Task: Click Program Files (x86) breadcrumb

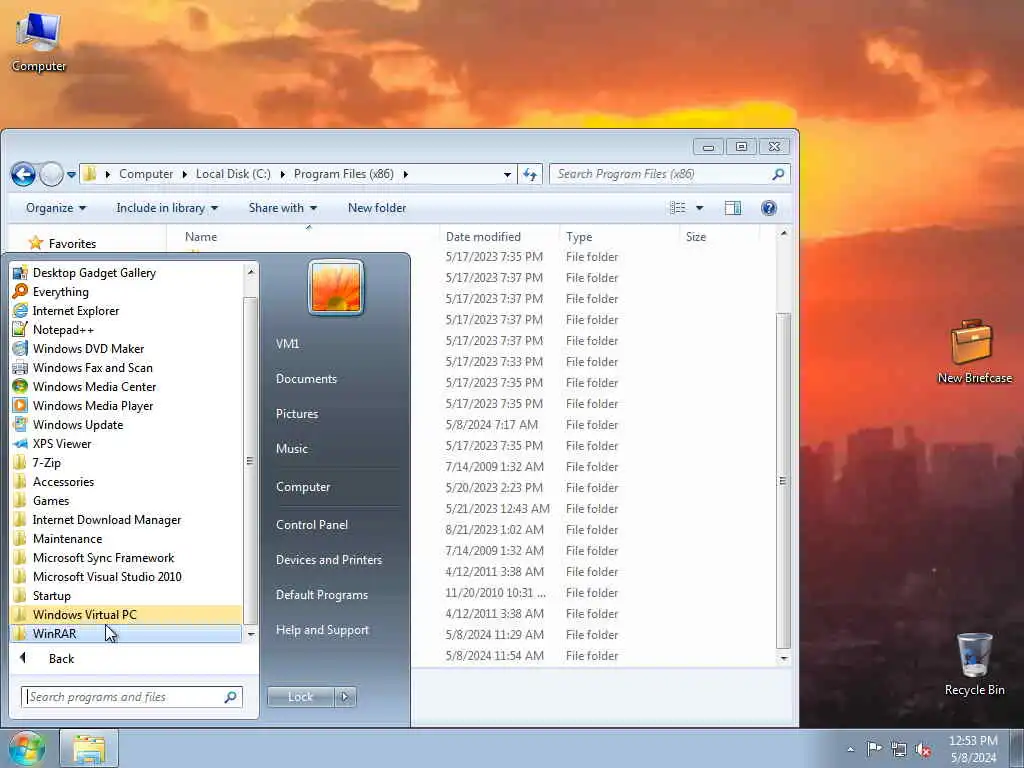Action: click(344, 174)
